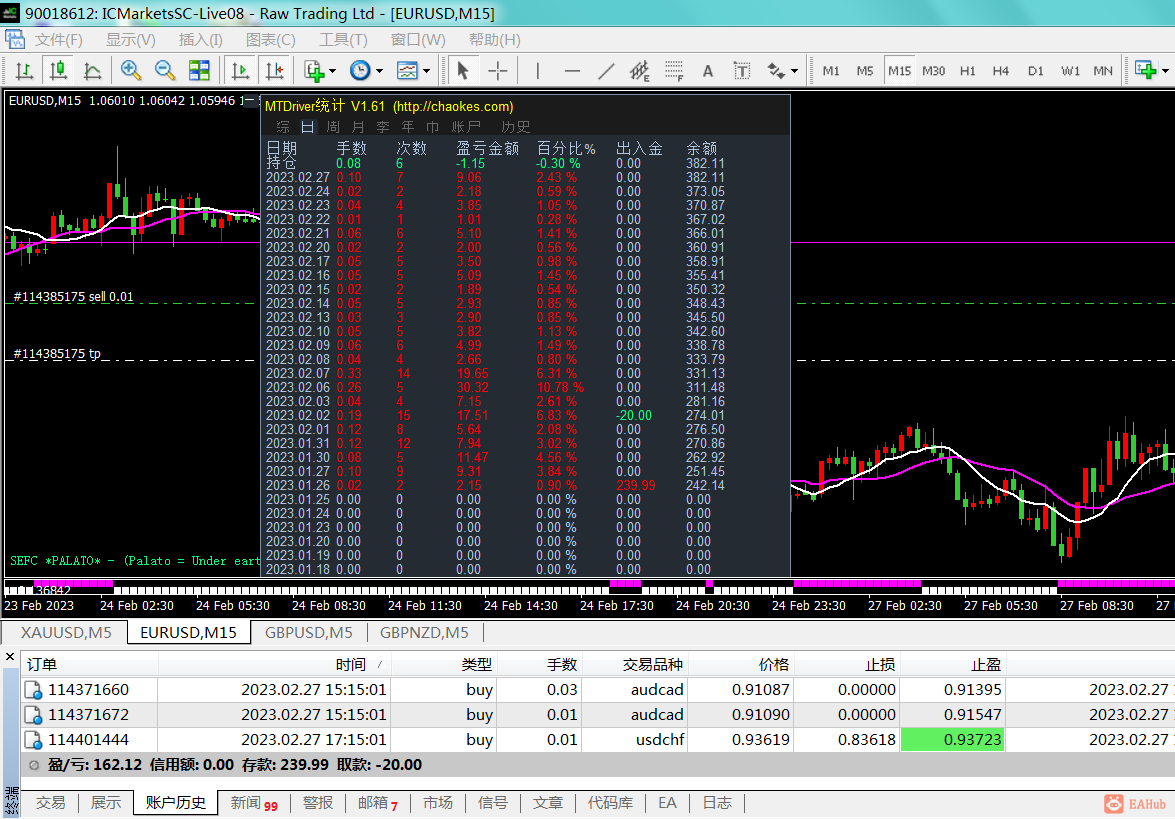Switch timeframe to M30

coord(934,70)
